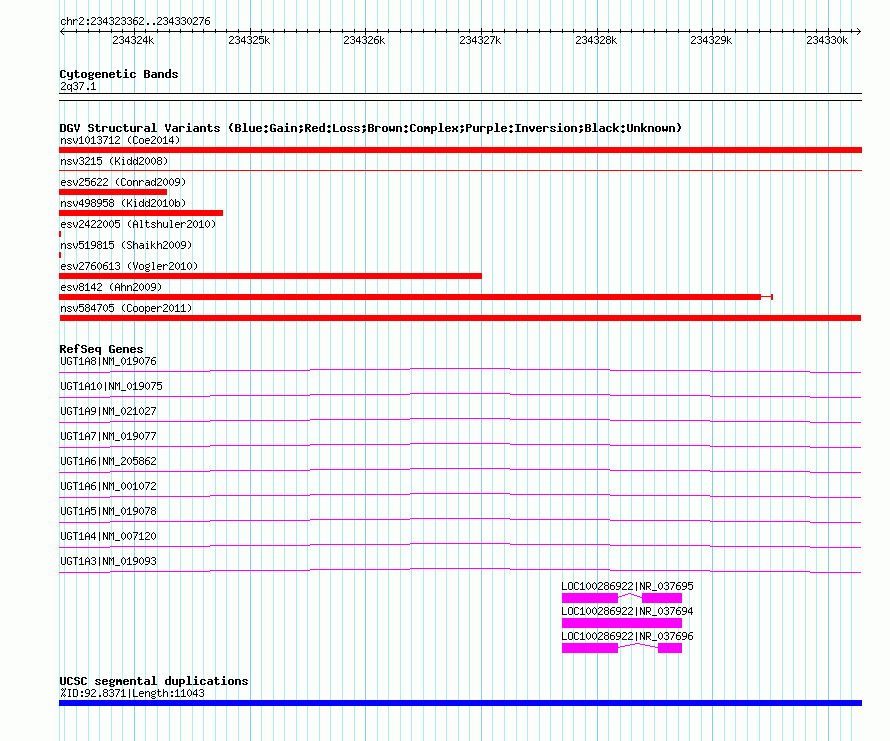This screenshot has width=890, height=741.
Task: Open the DGV Structural Variants track title
Action: [371, 128]
